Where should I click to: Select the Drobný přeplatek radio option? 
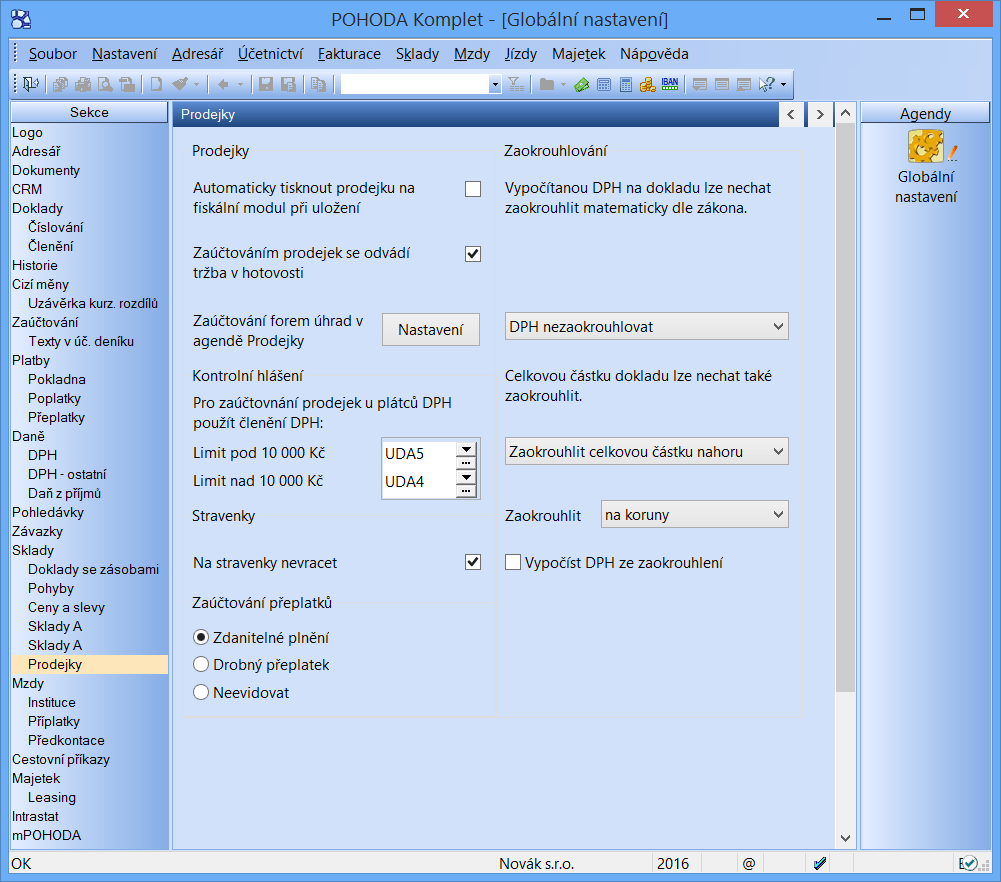[x=201, y=665]
